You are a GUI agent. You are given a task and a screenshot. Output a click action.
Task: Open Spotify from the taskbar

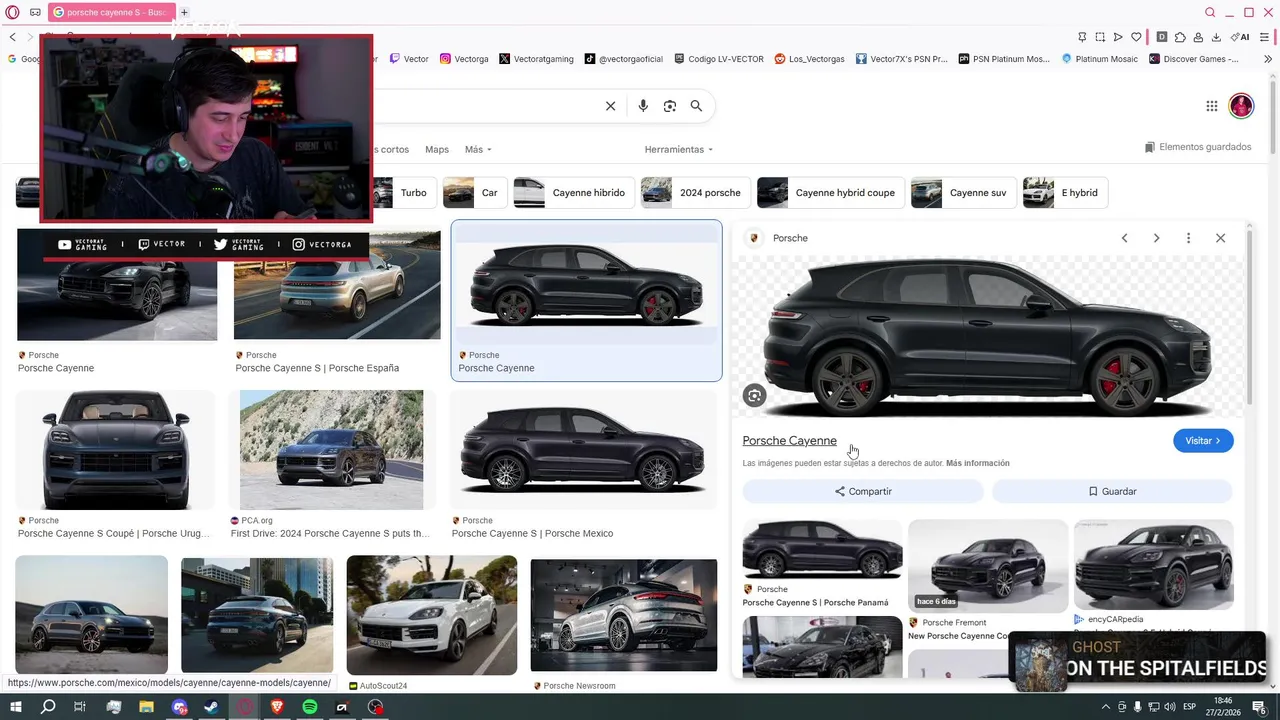click(x=310, y=707)
